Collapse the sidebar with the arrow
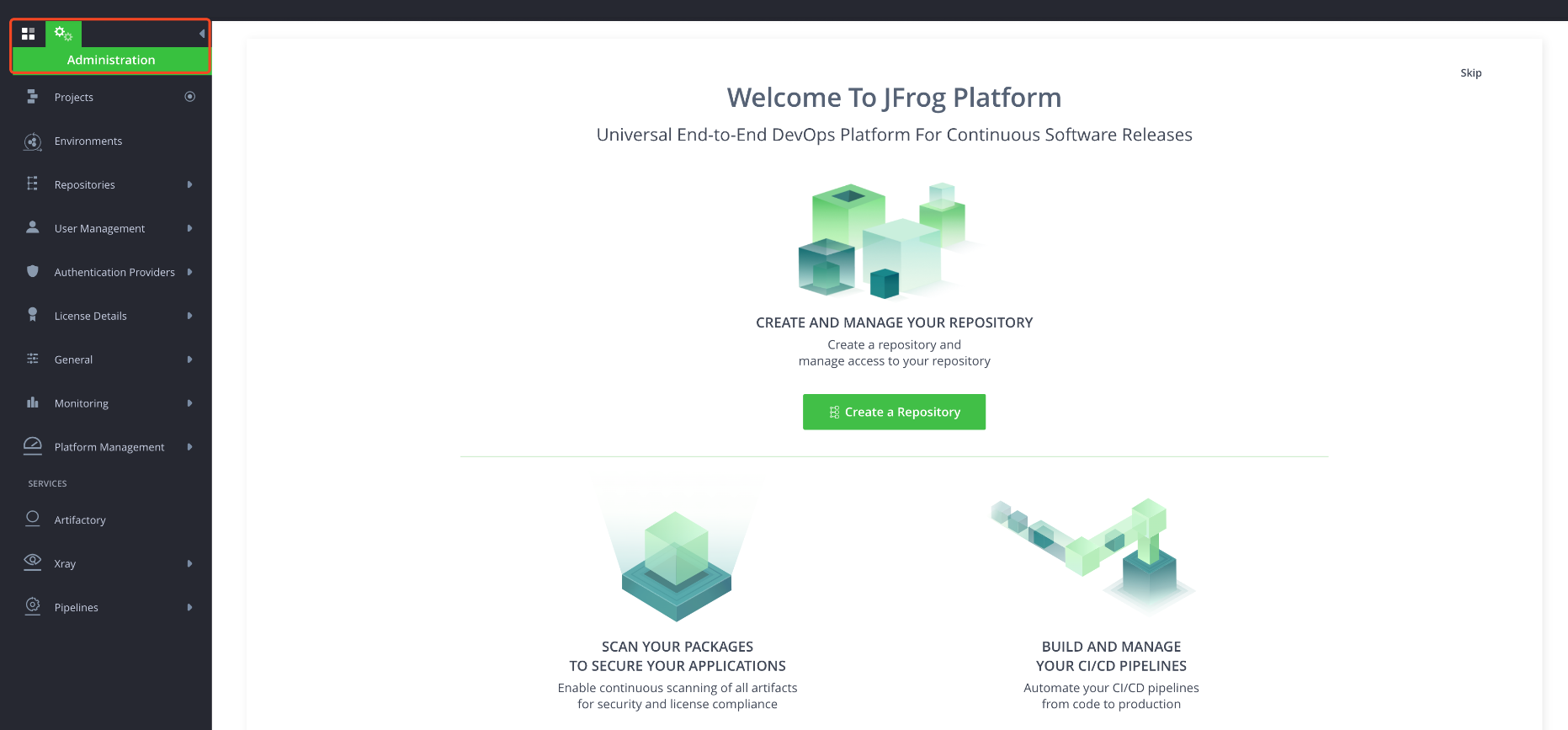This screenshot has height=730, width=1568. click(x=202, y=34)
